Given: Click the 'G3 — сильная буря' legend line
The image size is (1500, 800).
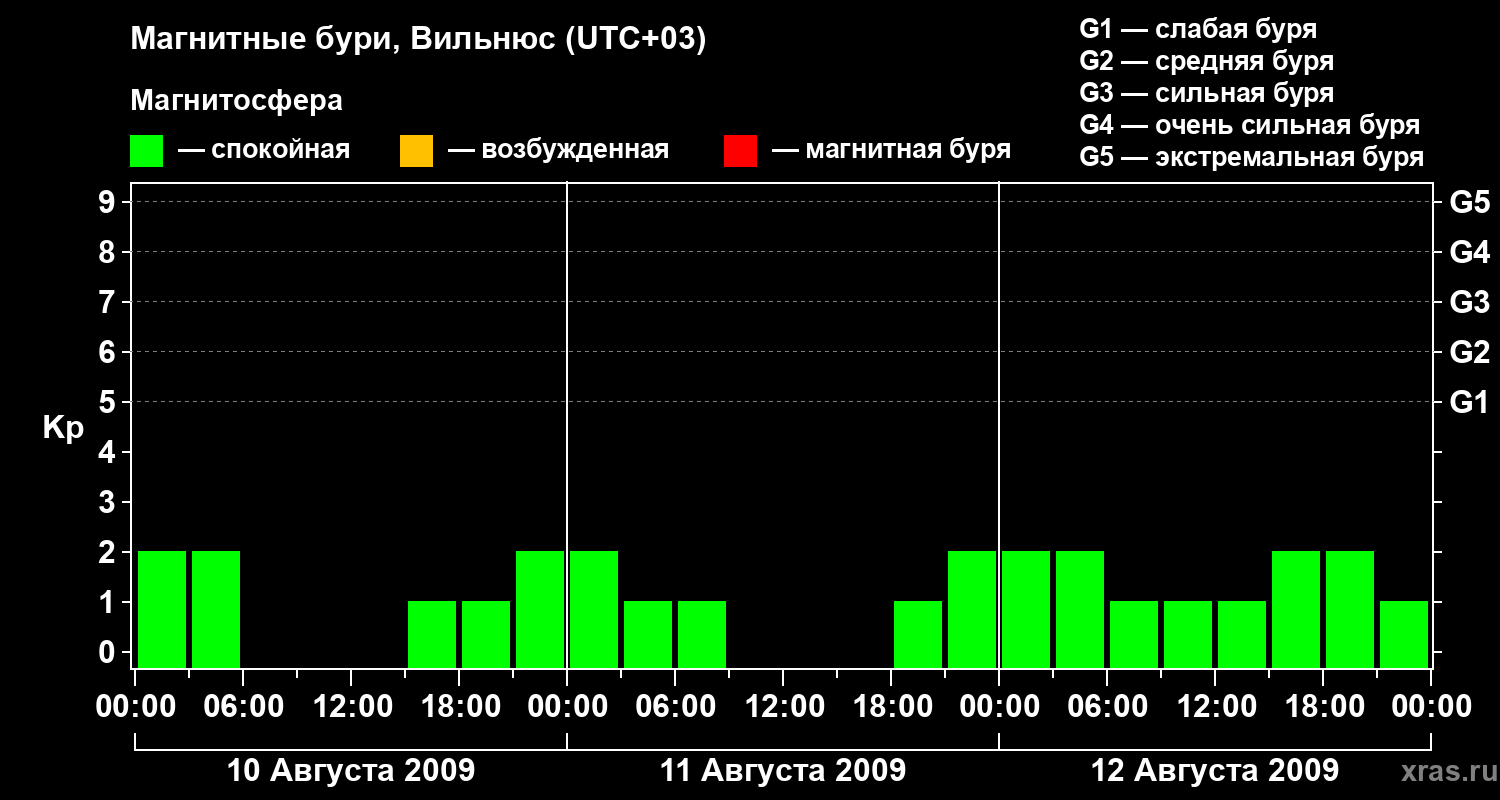Looking at the screenshot, I should (x=1207, y=93).
